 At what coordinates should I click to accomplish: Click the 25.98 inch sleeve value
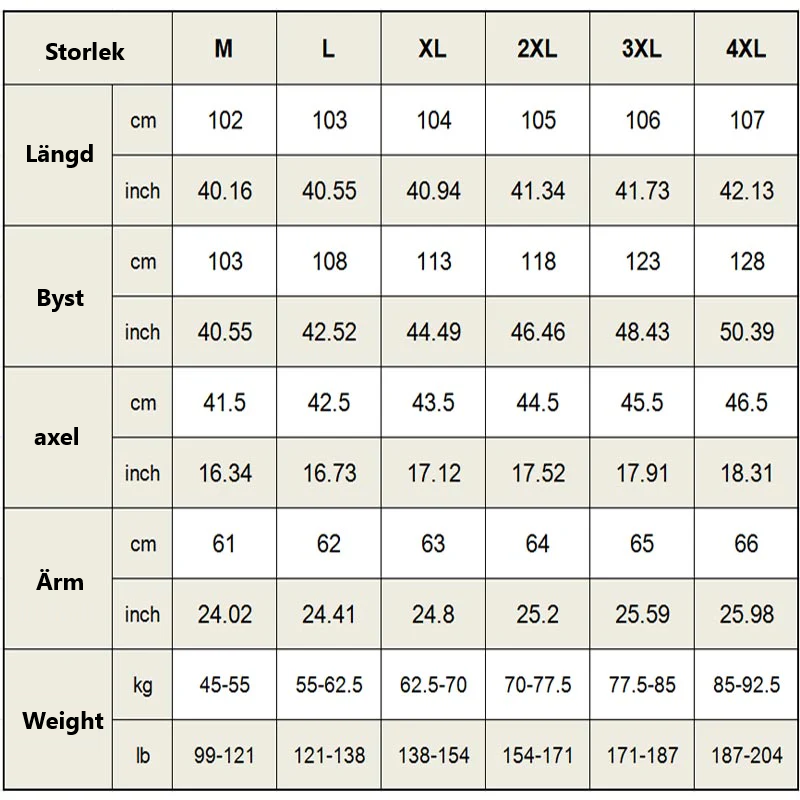(x=746, y=614)
